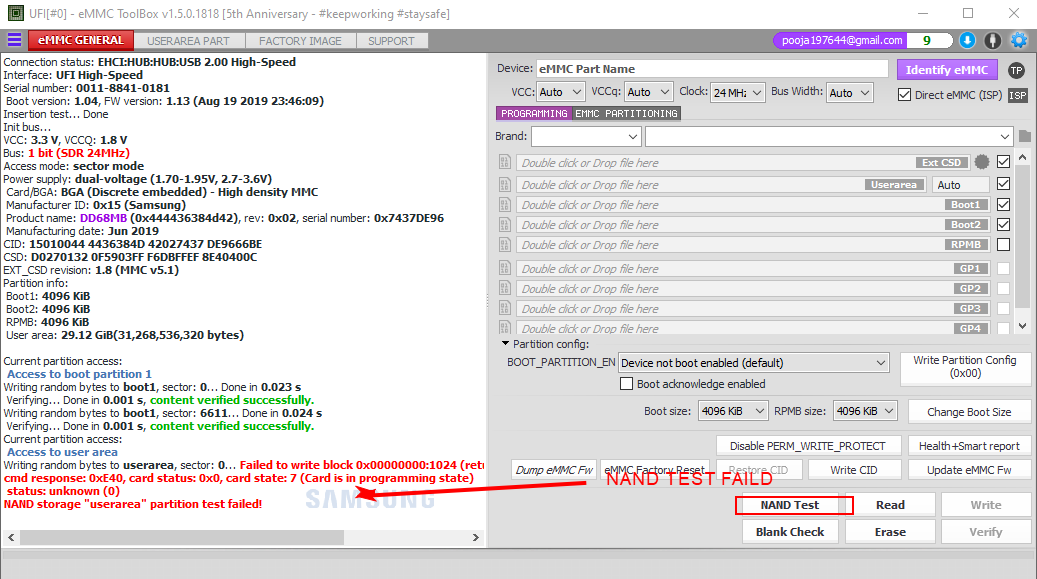1037x579 pixels.
Task: Click file icon on GP1 row
Action: pos(505,269)
